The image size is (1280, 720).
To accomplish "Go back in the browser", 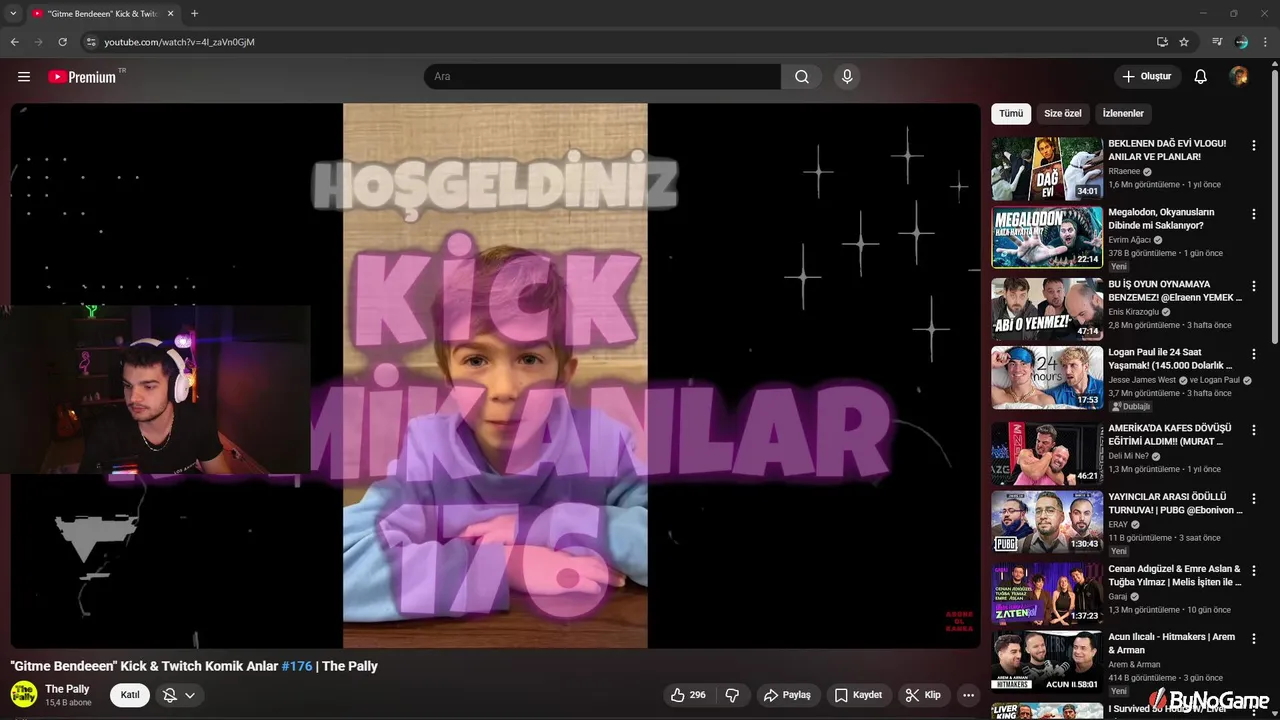I will pyautogui.click(x=15, y=42).
